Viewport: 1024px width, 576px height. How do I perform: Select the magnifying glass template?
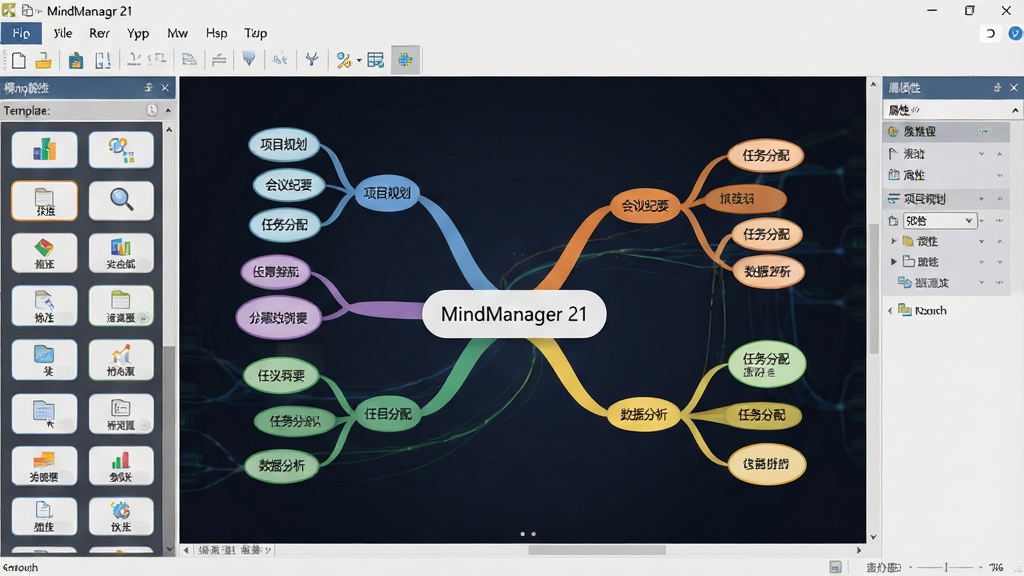click(x=121, y=200)
